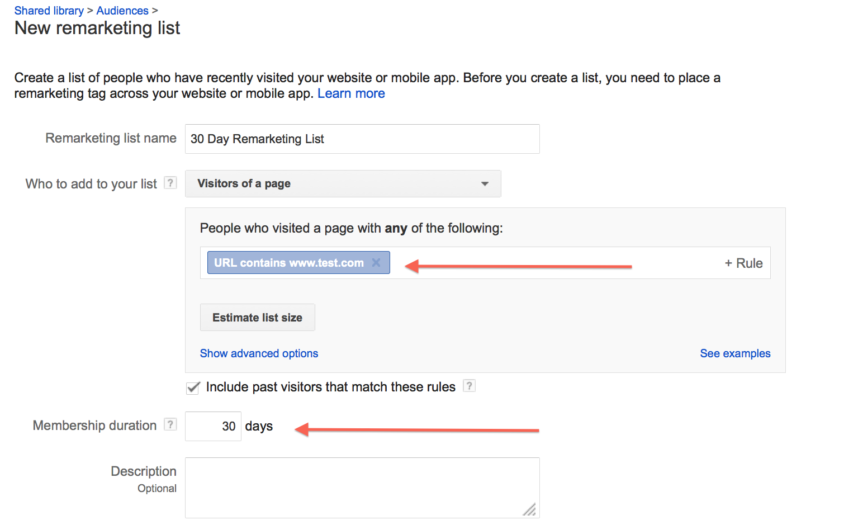Open help icon after Include past visitors
Image resolution: width=863 pixels, height=520 pixels.
tap(469, 386)
